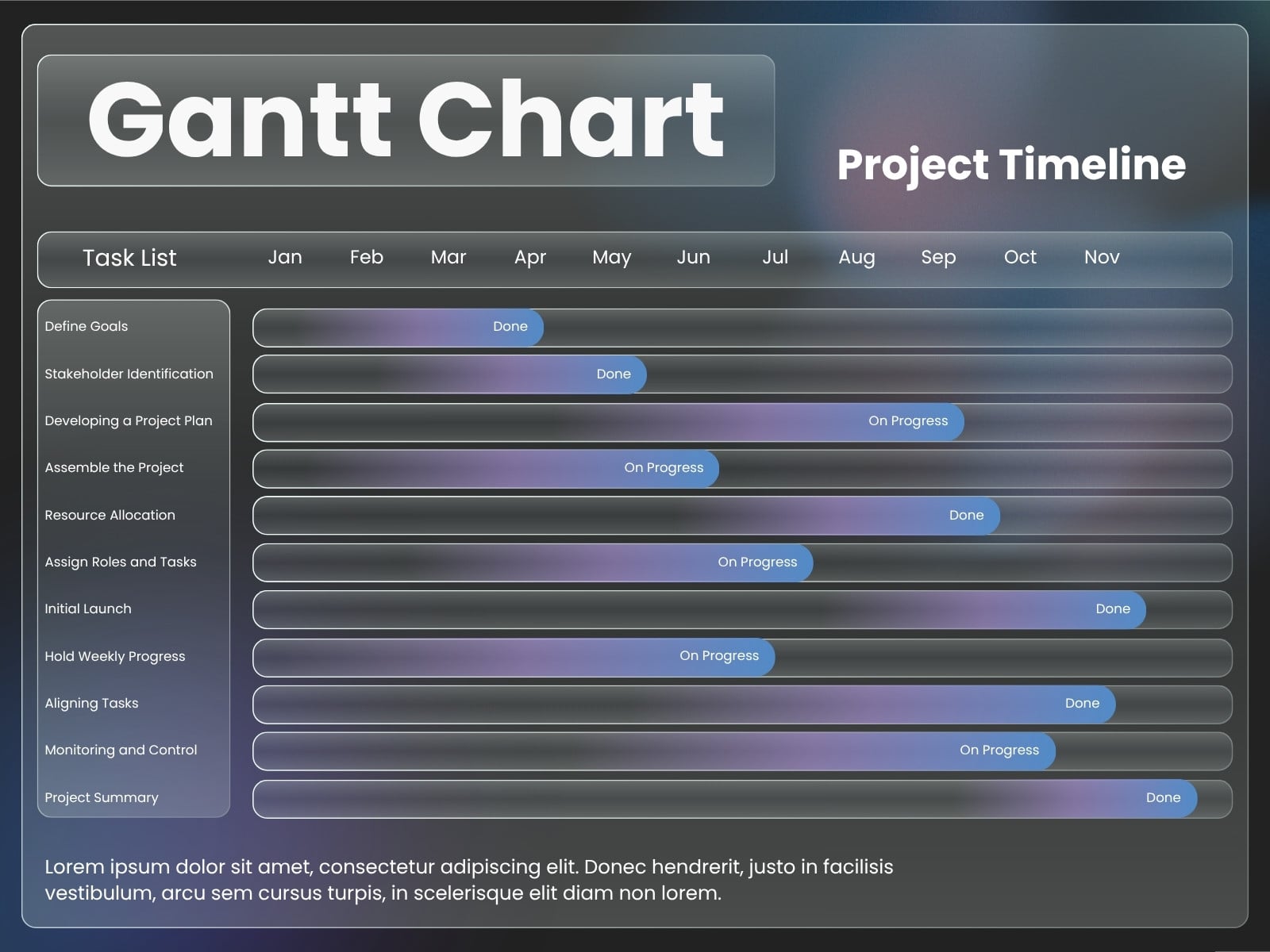This screenshot has height=952, width=1270.
Task: Select the Feb month label
Action: (367, 257)
